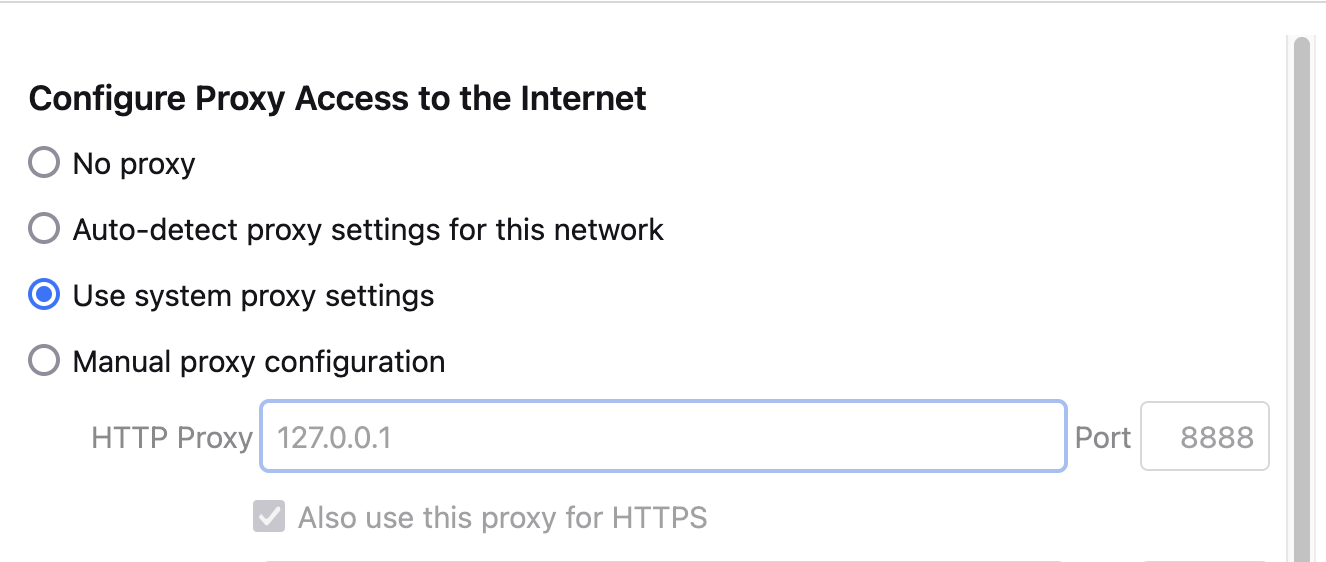Click "Auto-detect proxy settings for this network" label
This screenshot has width=1326, height=562.
368,229
